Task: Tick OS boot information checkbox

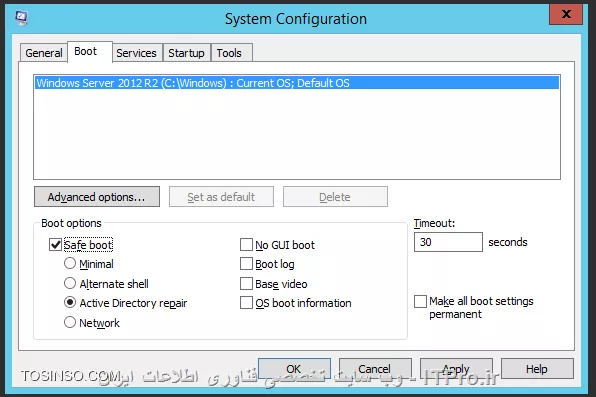Action: pos(246,303)
